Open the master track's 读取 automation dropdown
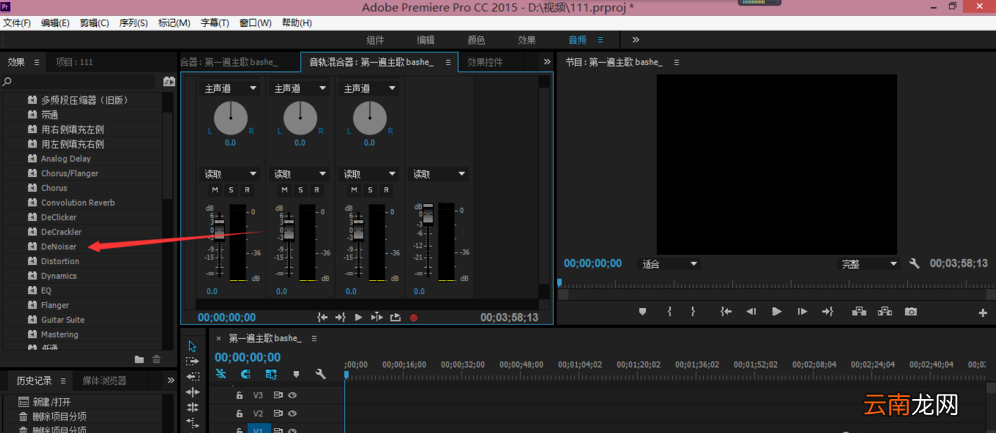Viewport: 996px width, 433px height. coord(440,173)
